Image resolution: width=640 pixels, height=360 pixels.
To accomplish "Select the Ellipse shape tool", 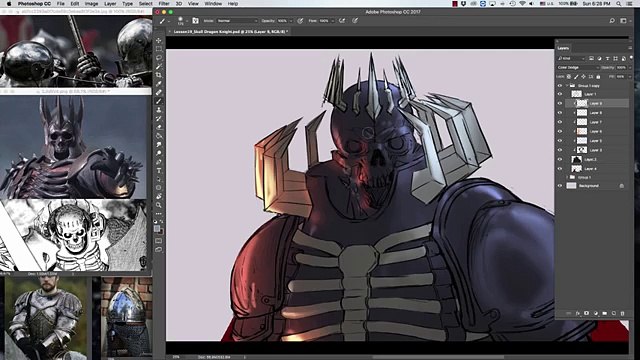I will coord(158,188).
